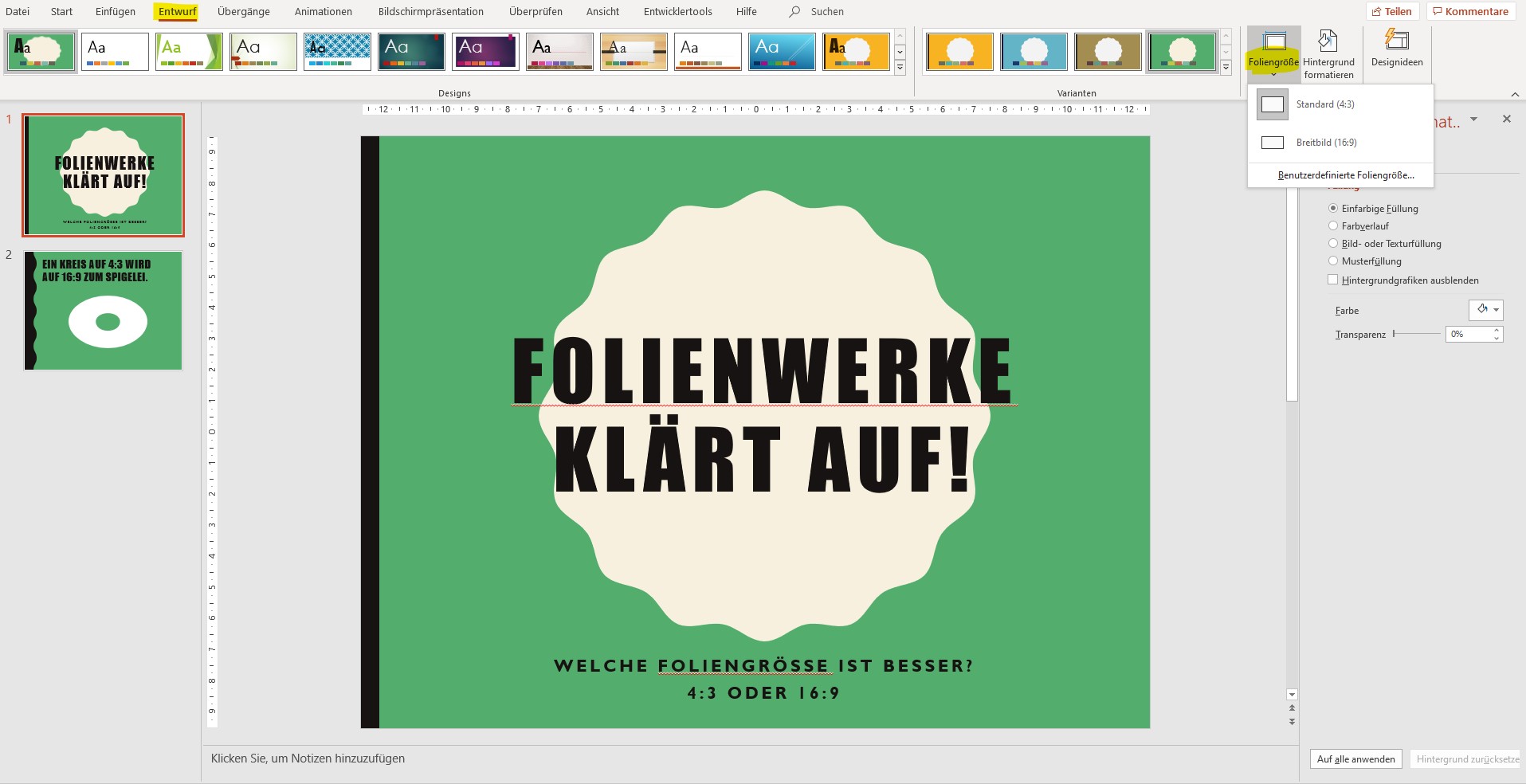Image resolution: width=1526 pixels, height=784 pixels.
Task: Apply the plain white Office design theme
Action: point(115,52)
